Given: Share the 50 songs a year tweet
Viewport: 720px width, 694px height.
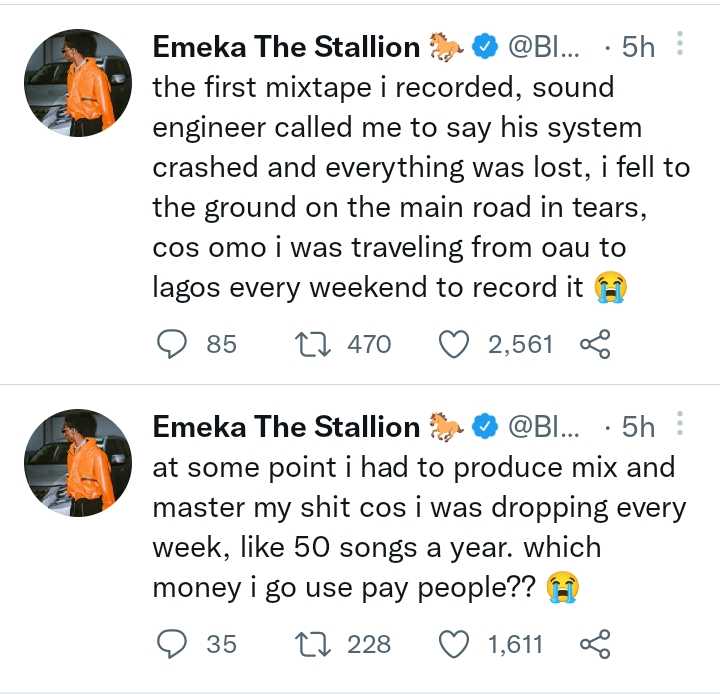Looking at the screenshot, I should pos(595,645).
